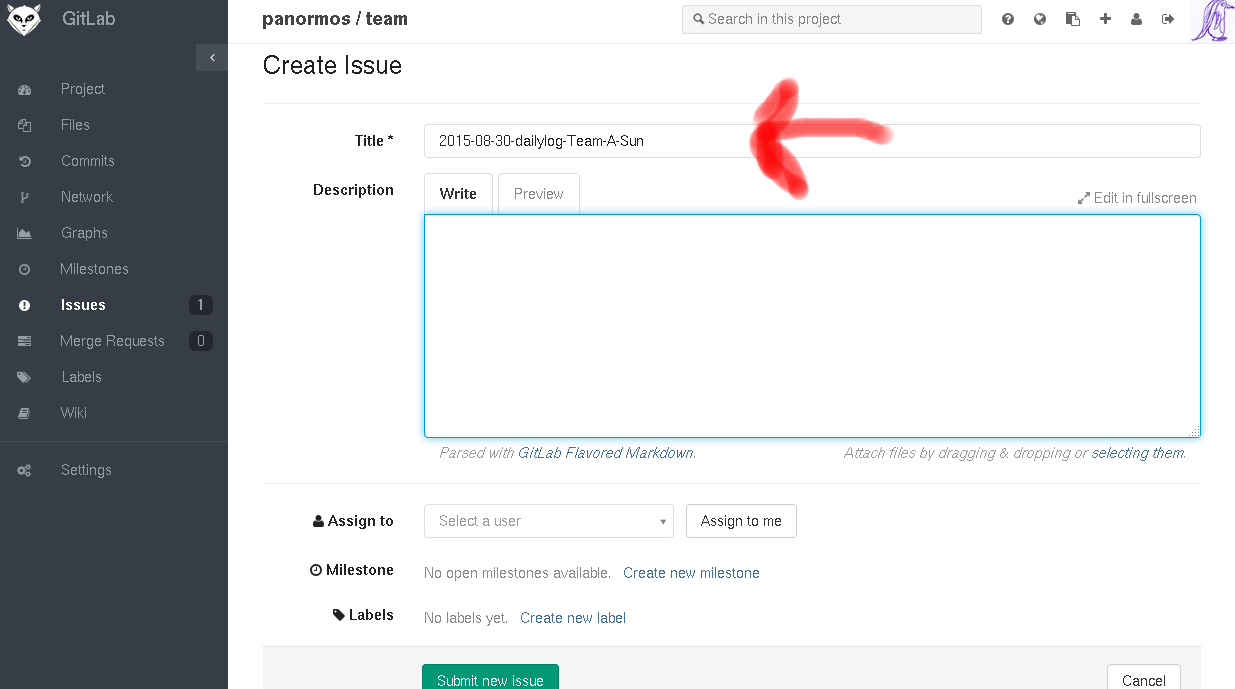Viewport: 1235px width, 689px height.
Task: Click the sign out icon
Action: click(x=1168, y=19)
